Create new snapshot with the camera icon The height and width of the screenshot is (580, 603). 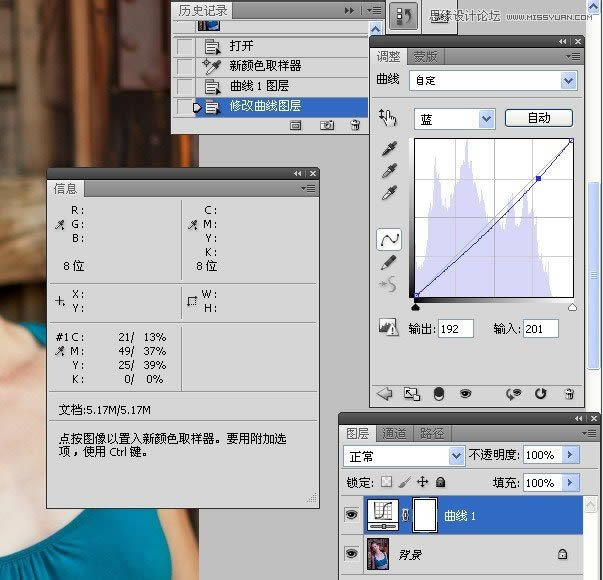pyautogui.click(x=326, y=125)
